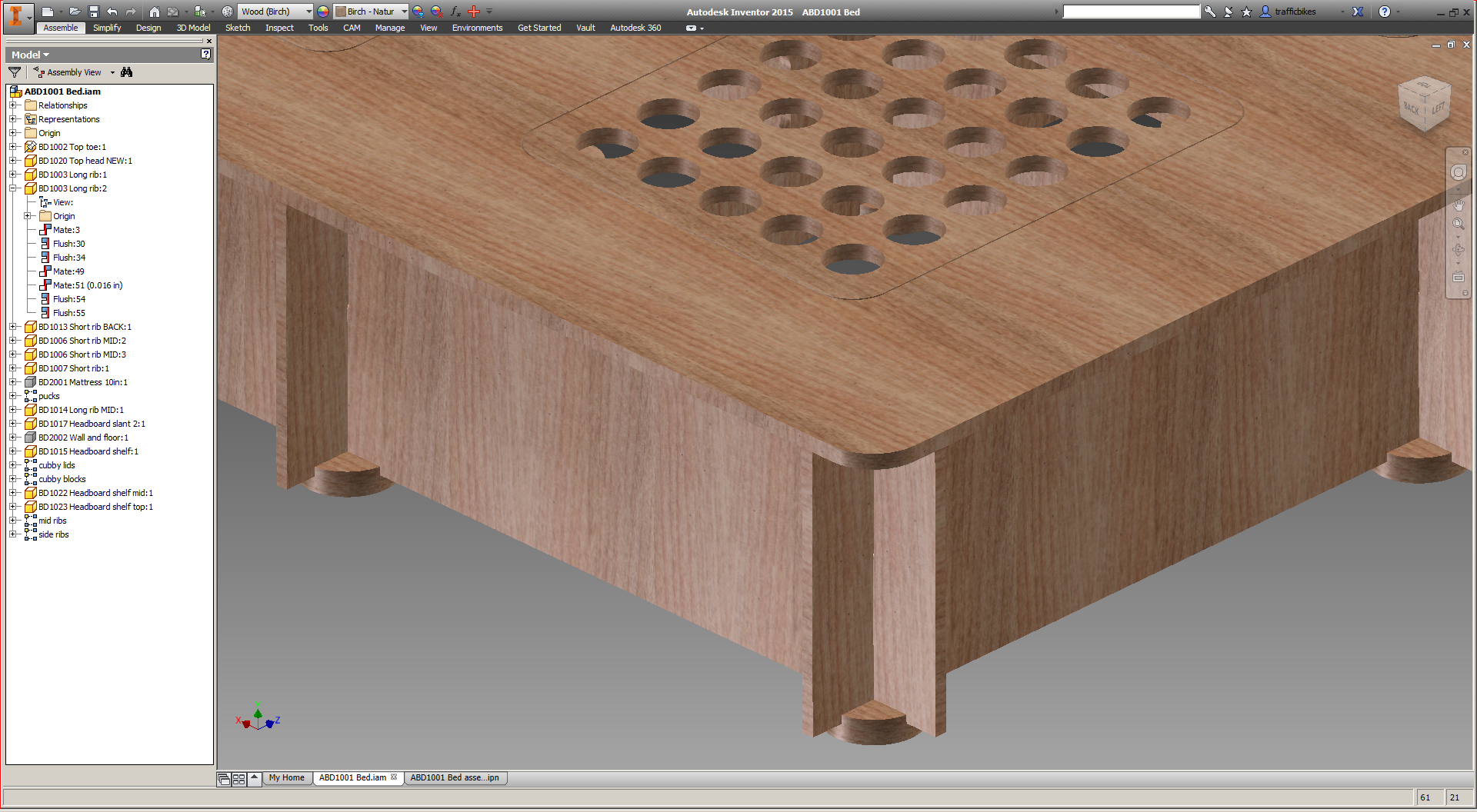Switch to the ABD1001 Bed asse...ipn tab
Screen dimensions: 1477x812
[455, 778]
